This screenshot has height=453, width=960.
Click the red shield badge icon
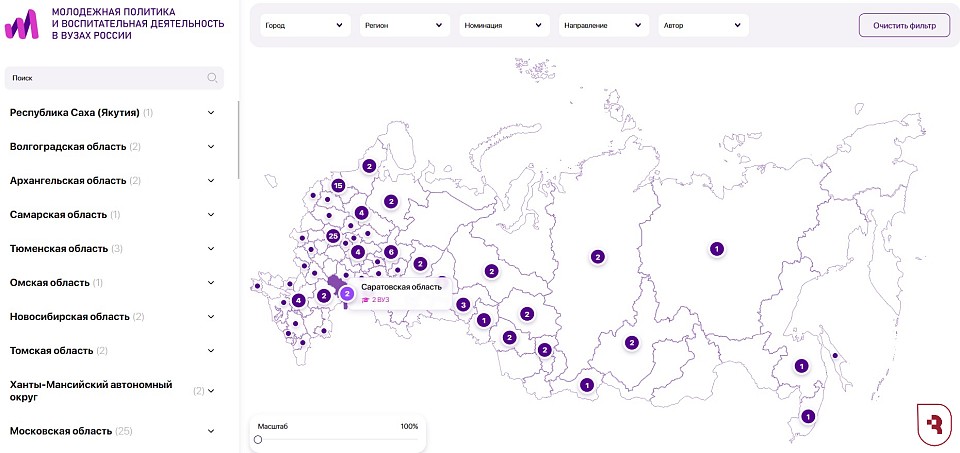pos(934,424)
